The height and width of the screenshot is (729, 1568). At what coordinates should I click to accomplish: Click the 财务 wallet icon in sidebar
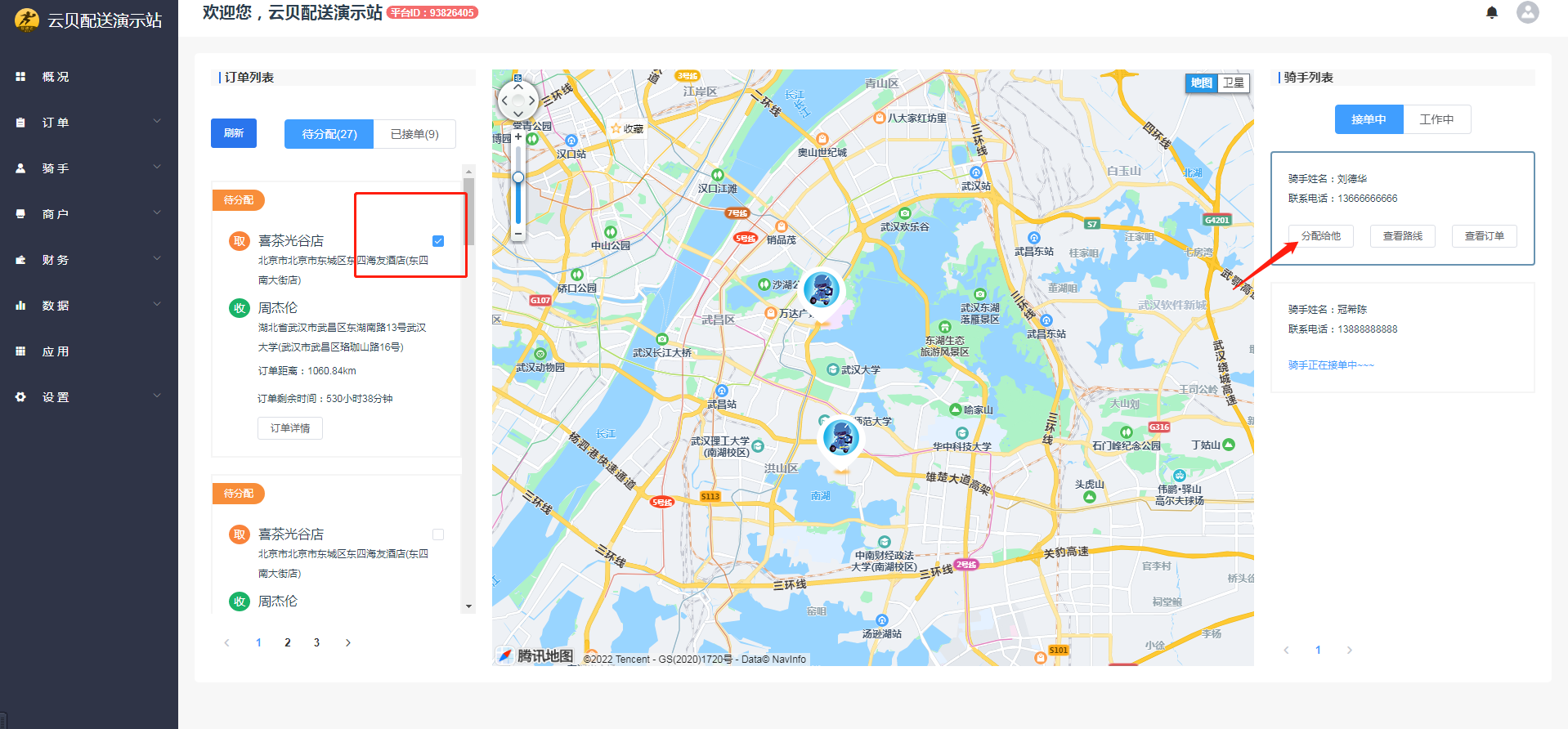20,260
